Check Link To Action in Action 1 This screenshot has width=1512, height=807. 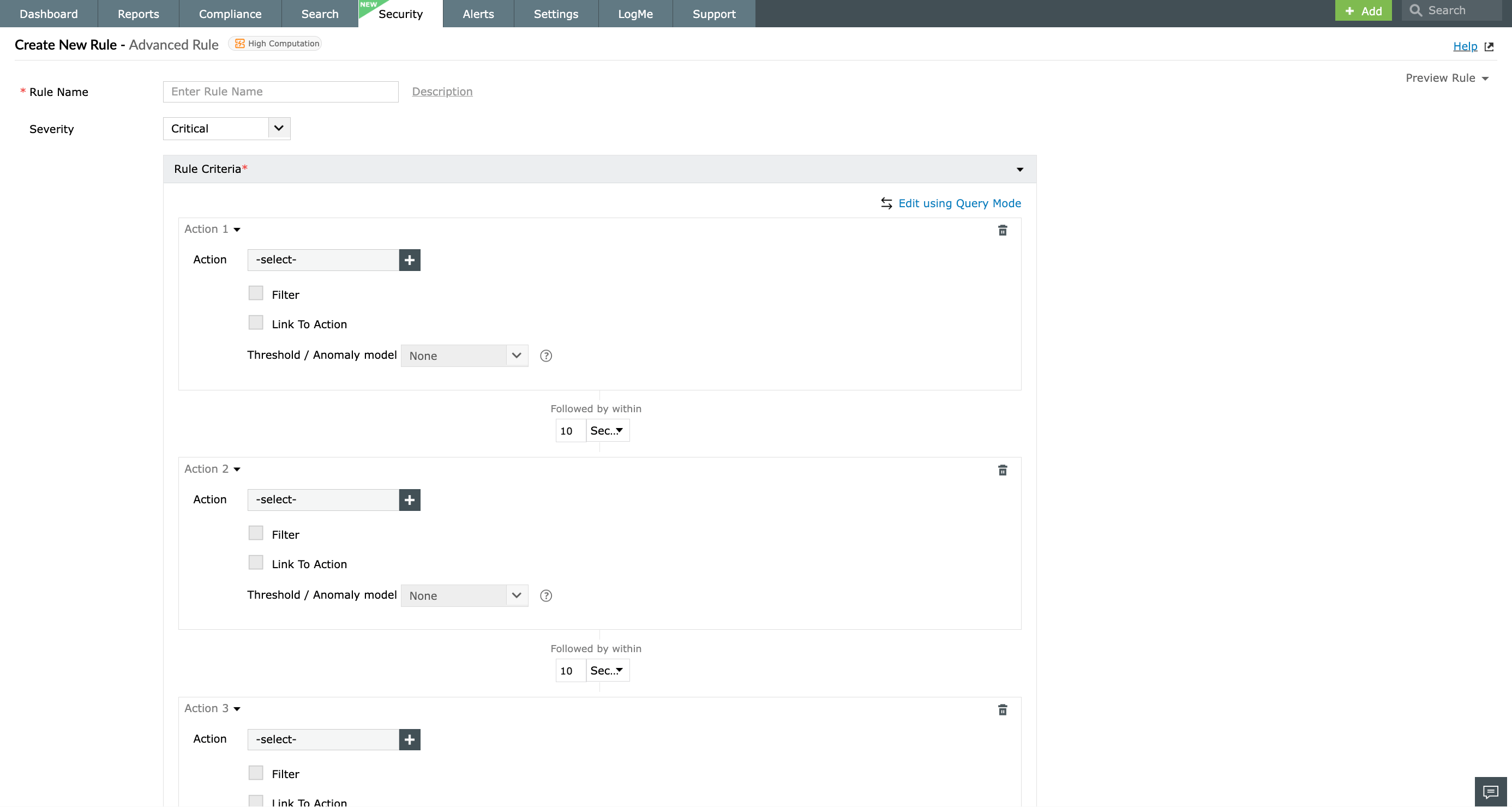[255, 323]
